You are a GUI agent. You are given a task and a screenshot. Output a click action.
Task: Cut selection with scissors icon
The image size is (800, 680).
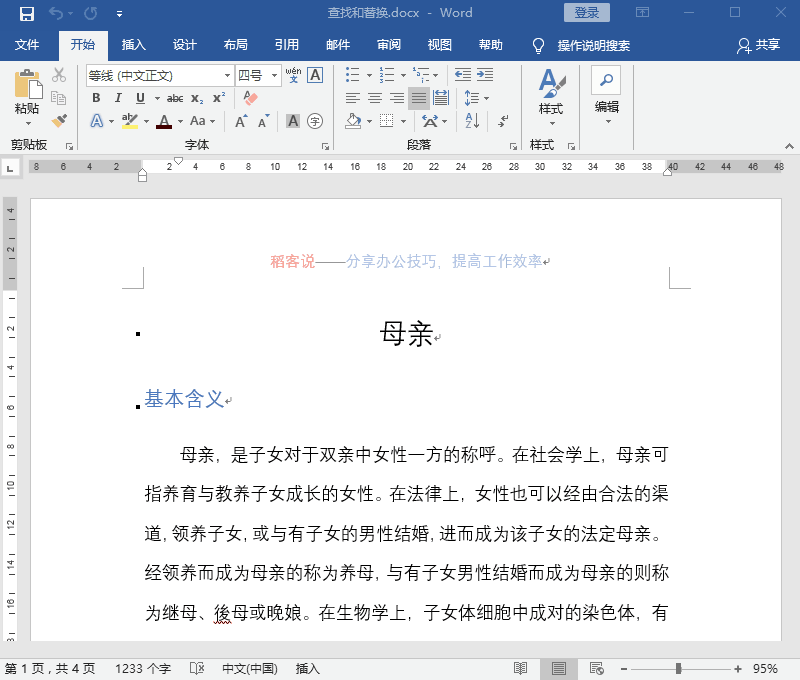(x=59, y=75)
